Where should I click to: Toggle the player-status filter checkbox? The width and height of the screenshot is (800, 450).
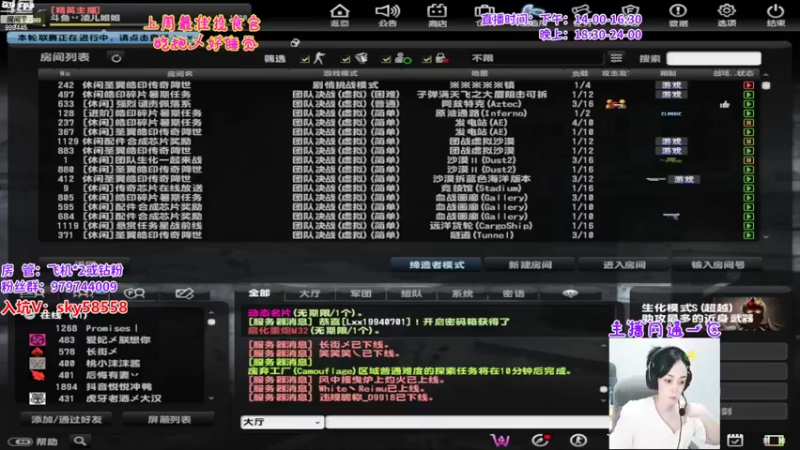(386, 60)
